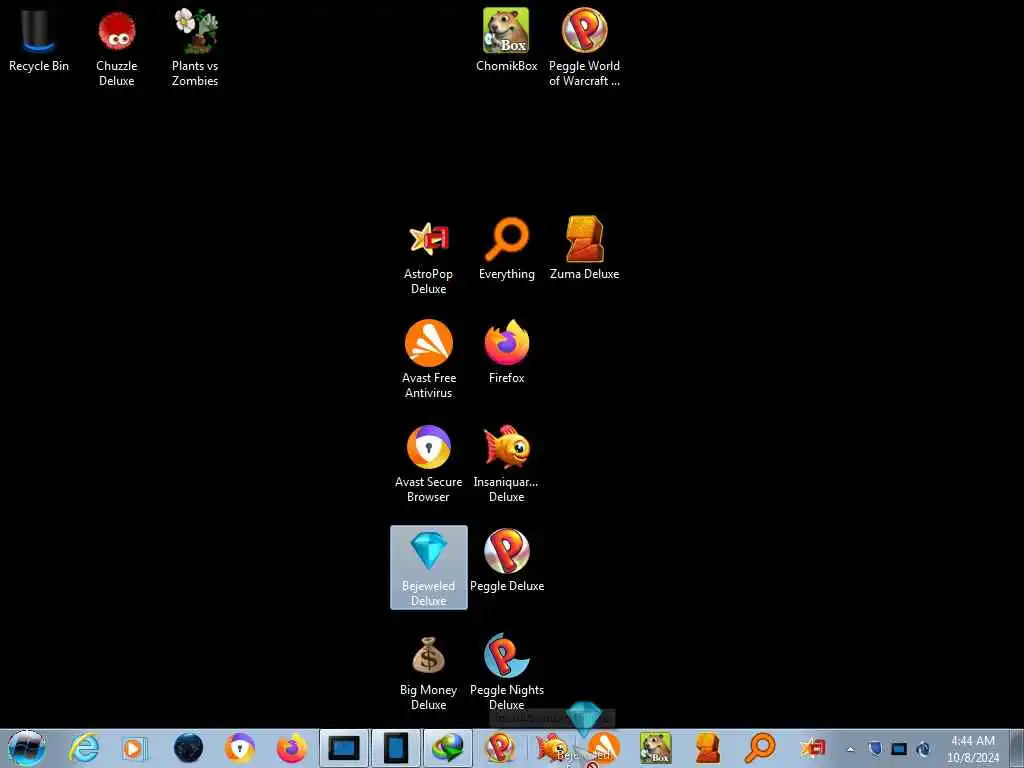
Task: Open ChomikBox from the taskbar
Action: tap(656, 748)
